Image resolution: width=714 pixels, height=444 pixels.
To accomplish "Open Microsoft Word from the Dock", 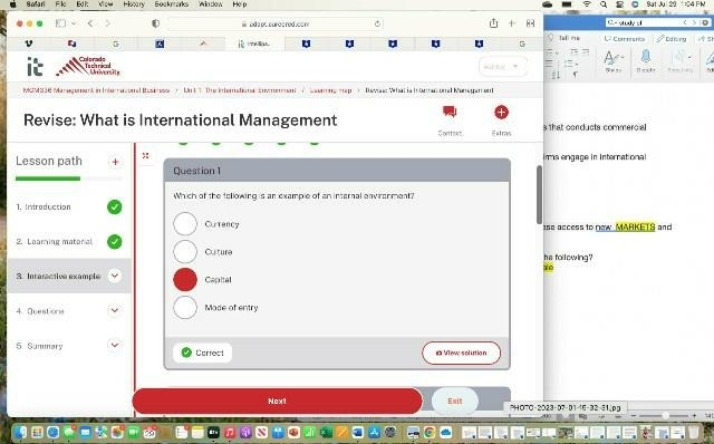I will [x=358, y=432].
